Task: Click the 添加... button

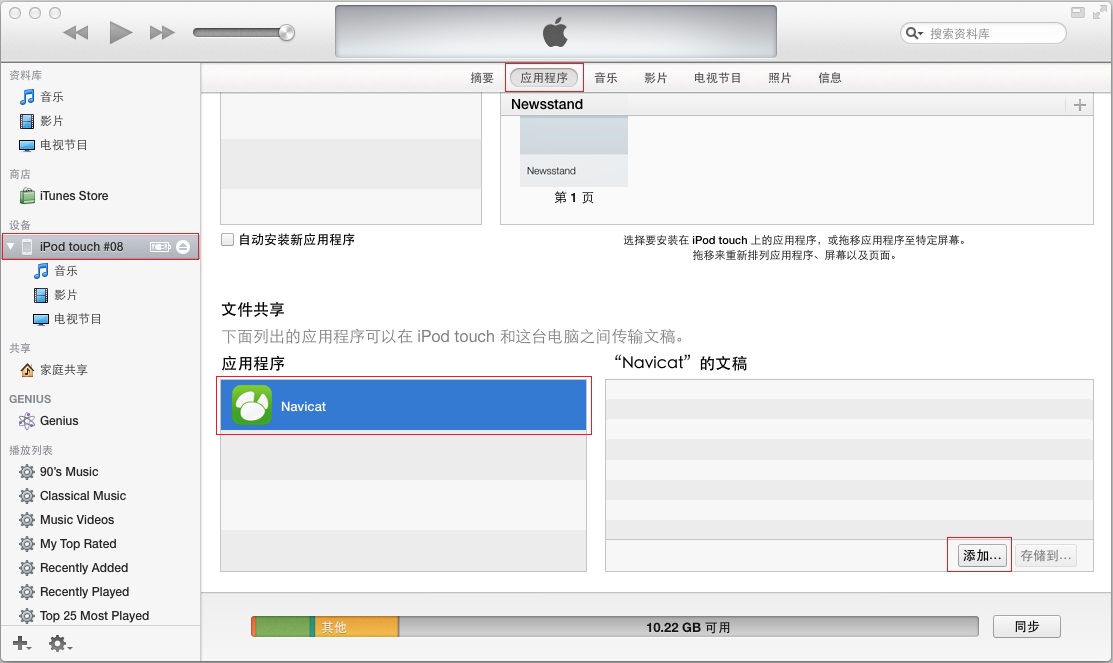Action: (982, 556)
